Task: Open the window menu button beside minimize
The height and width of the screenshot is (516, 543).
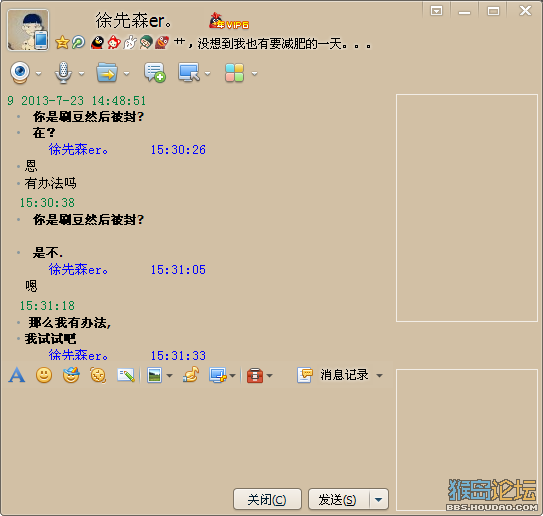Action: 436,11
